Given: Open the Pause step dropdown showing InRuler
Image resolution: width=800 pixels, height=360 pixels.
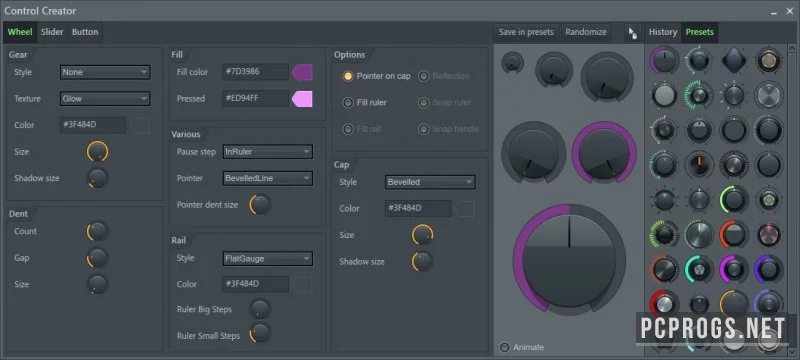Looking at the screenshot, I should pyautogui.click(x=268, y=152).
